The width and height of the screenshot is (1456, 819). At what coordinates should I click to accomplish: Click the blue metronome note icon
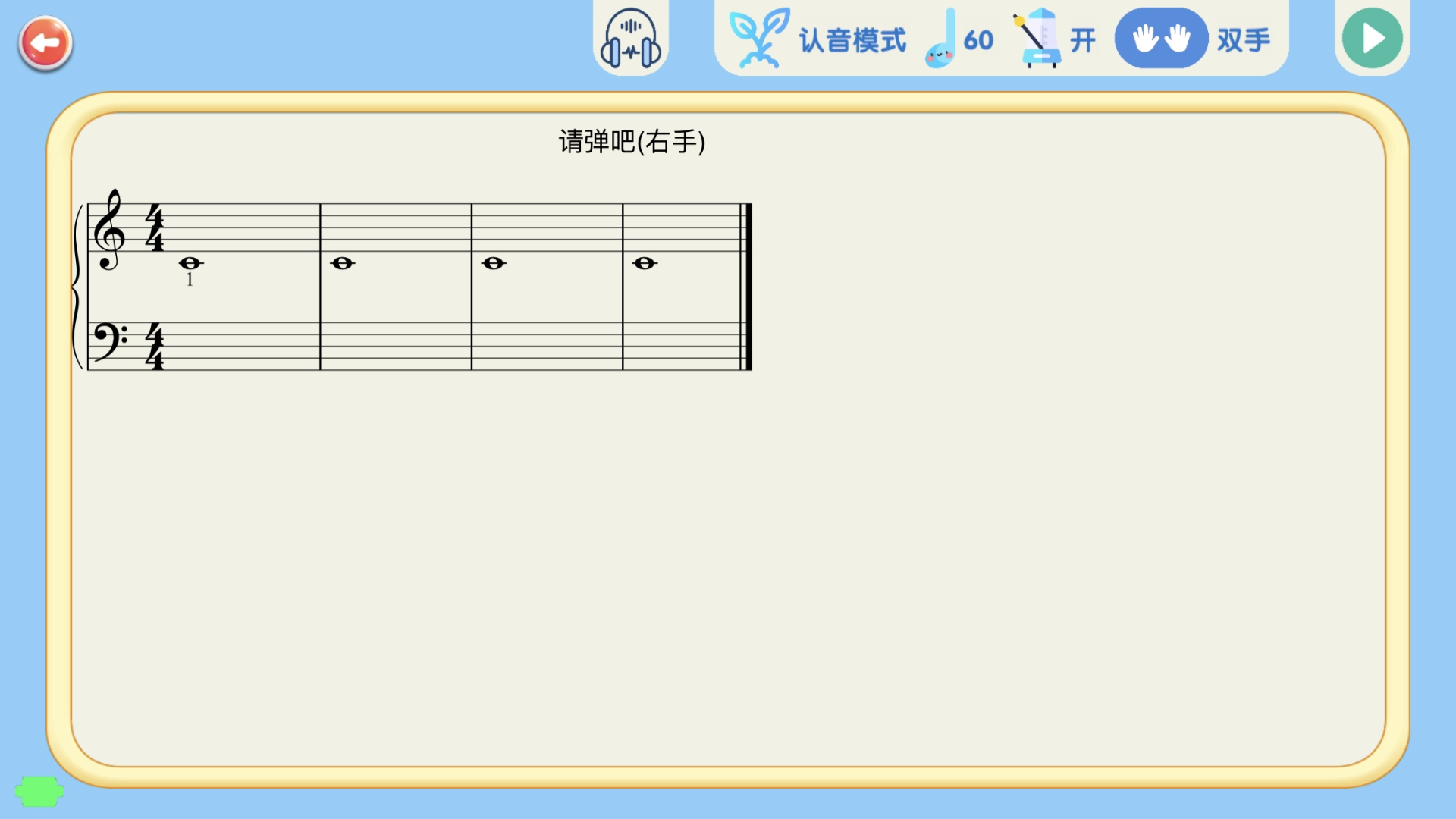tap(939, 39)
